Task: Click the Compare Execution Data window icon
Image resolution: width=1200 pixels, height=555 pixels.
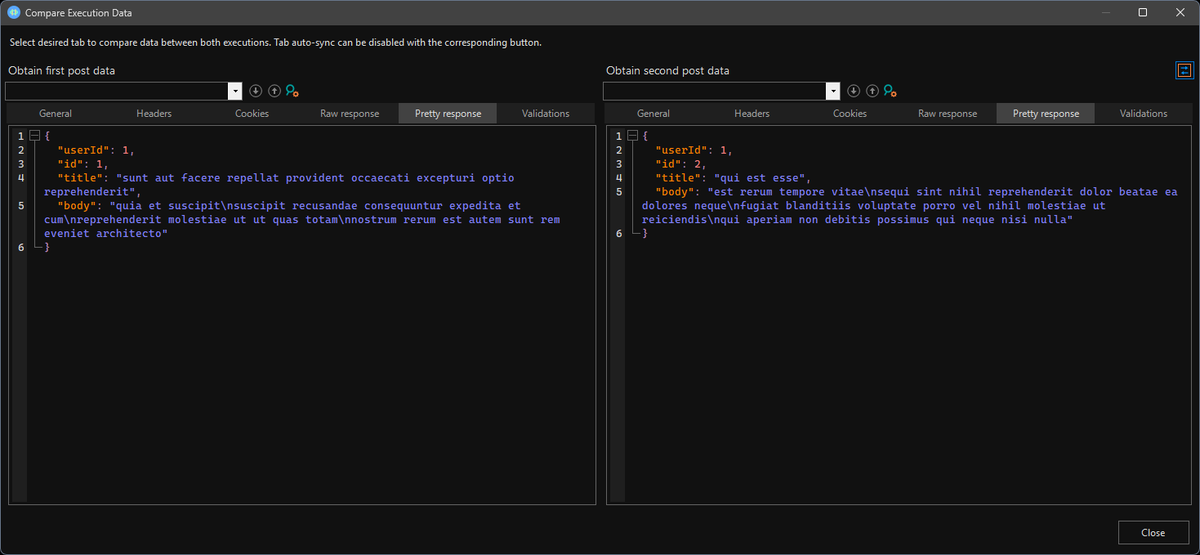Action: pyautogui.click(x=14, y=13)
